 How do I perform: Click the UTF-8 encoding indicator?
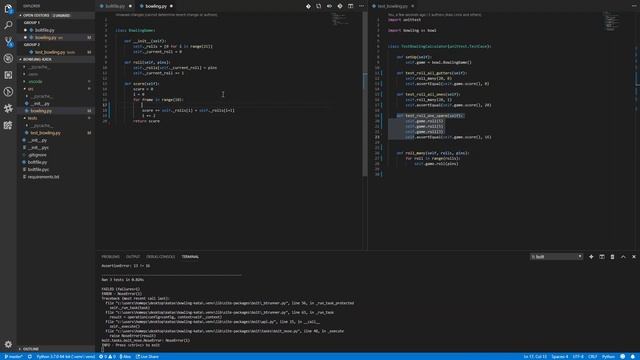[x=578, y=357]
